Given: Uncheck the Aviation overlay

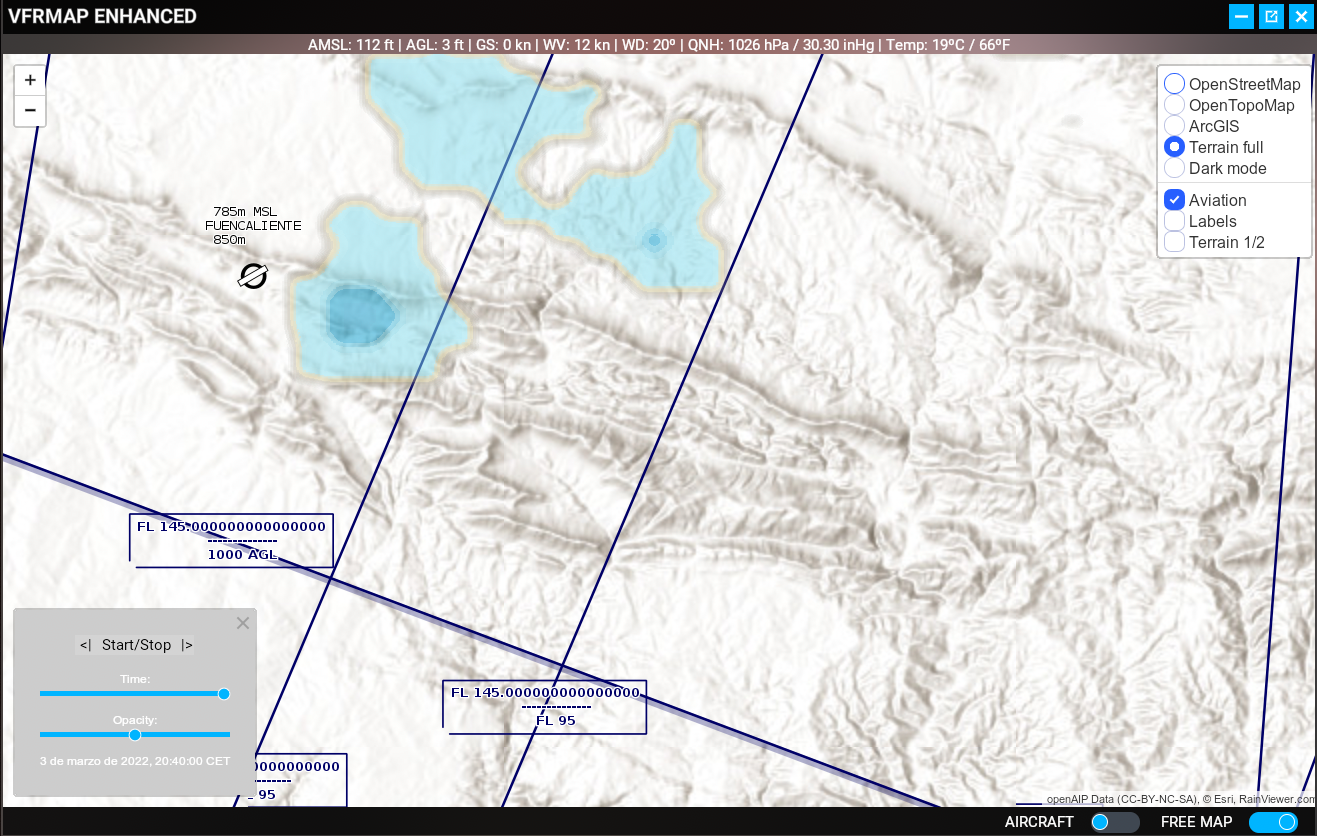Looking at the screenshot, I should pyautogui.click(x=1175, y=200).
